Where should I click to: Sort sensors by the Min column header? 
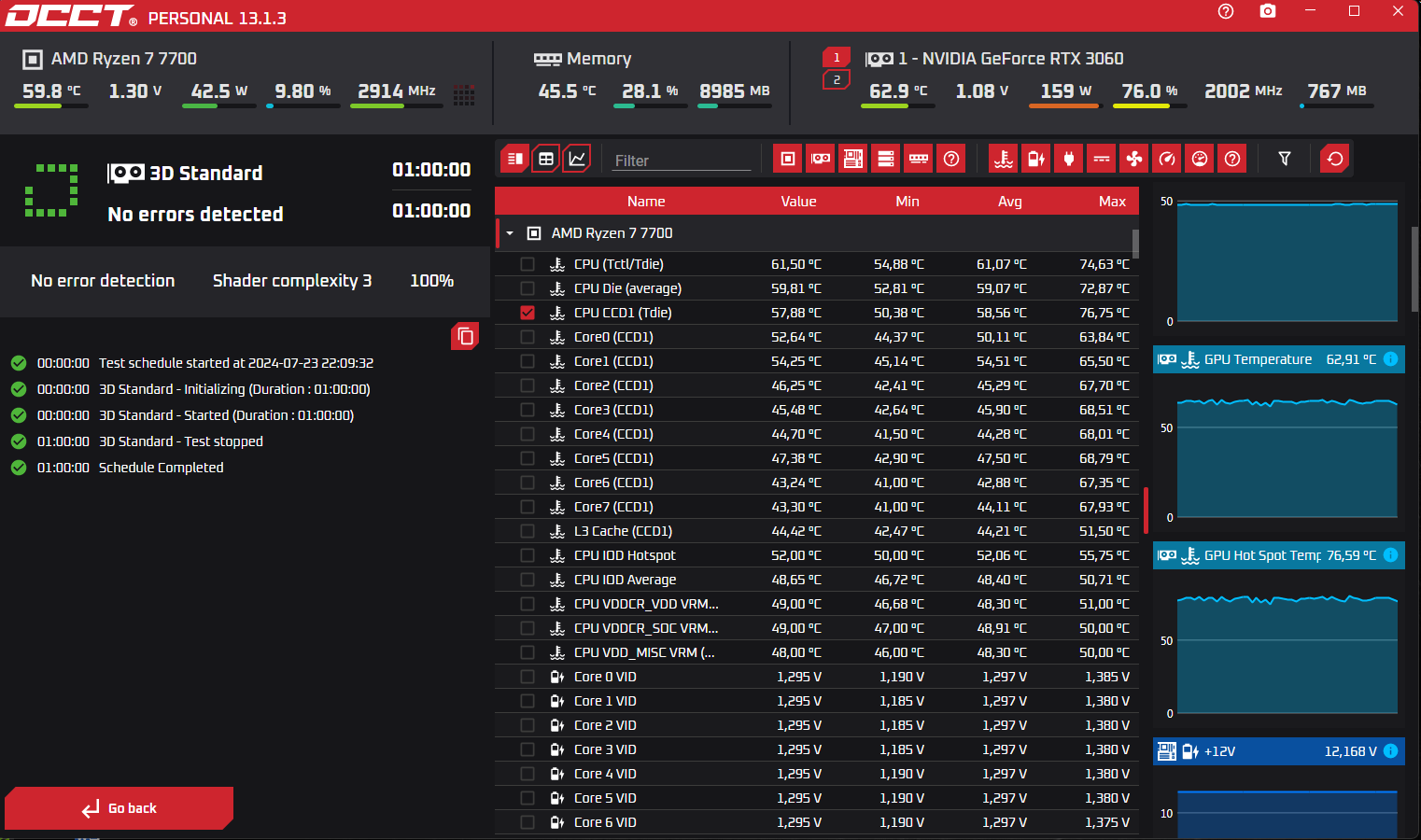pyautogui.click(x=907, y=202)
